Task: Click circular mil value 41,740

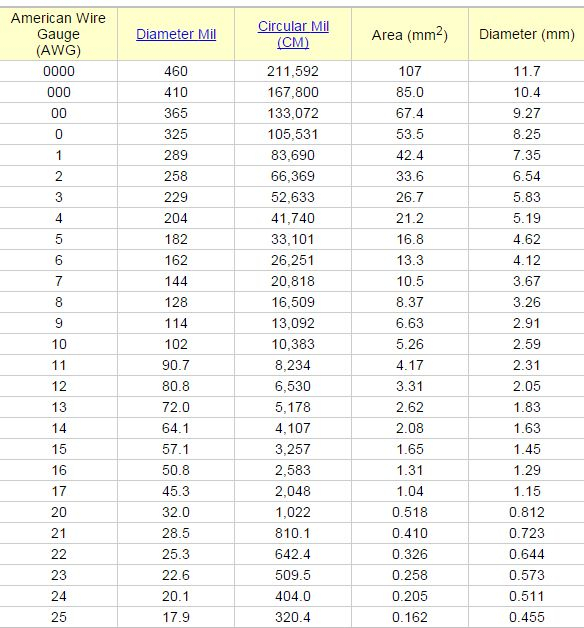Action: coord(293,218)
